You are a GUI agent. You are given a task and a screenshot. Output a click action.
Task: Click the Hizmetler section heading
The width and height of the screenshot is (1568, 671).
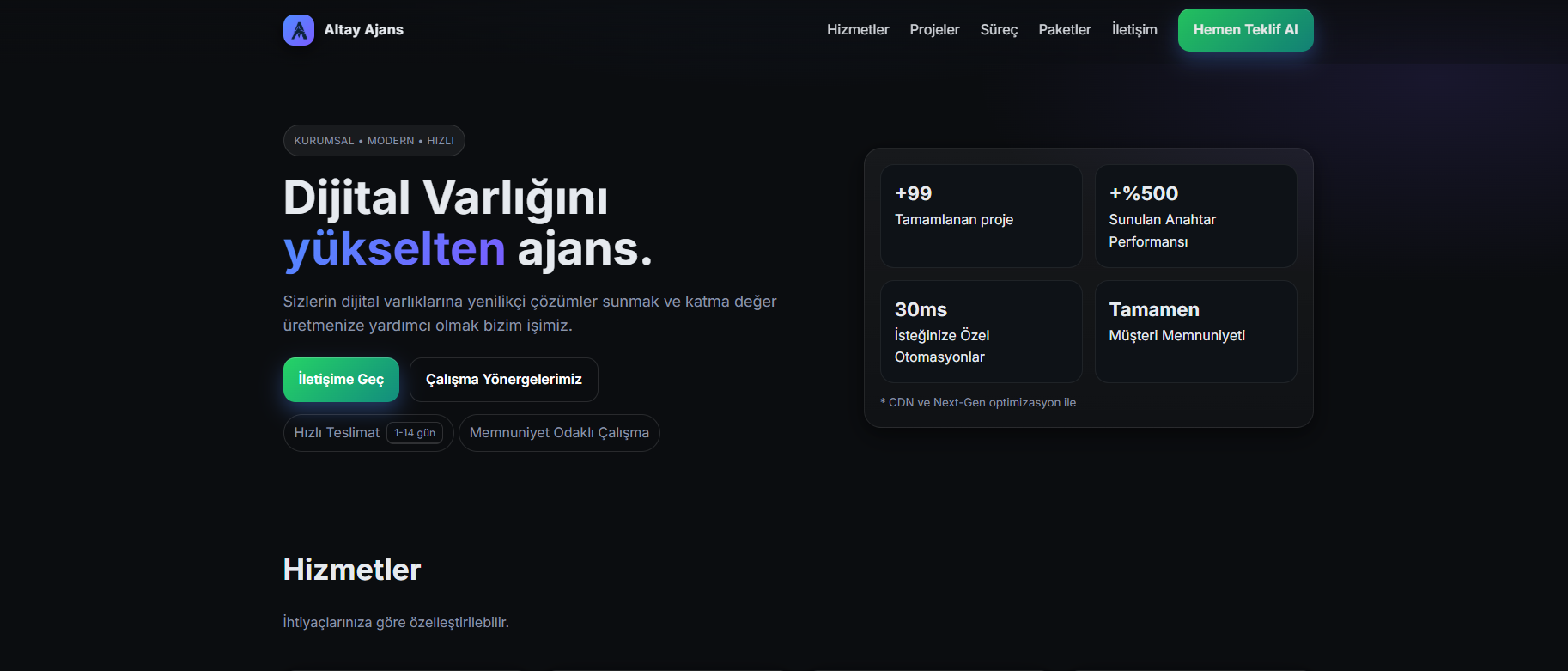(x=352, y=570)
